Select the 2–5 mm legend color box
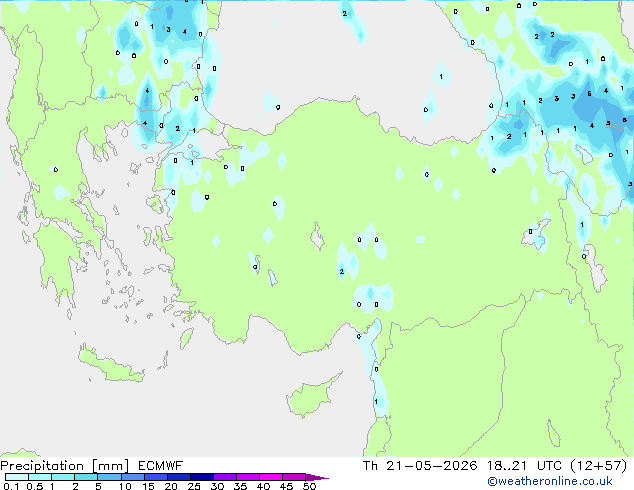This screenshot has height=490, width=634. tap(86, 477)
